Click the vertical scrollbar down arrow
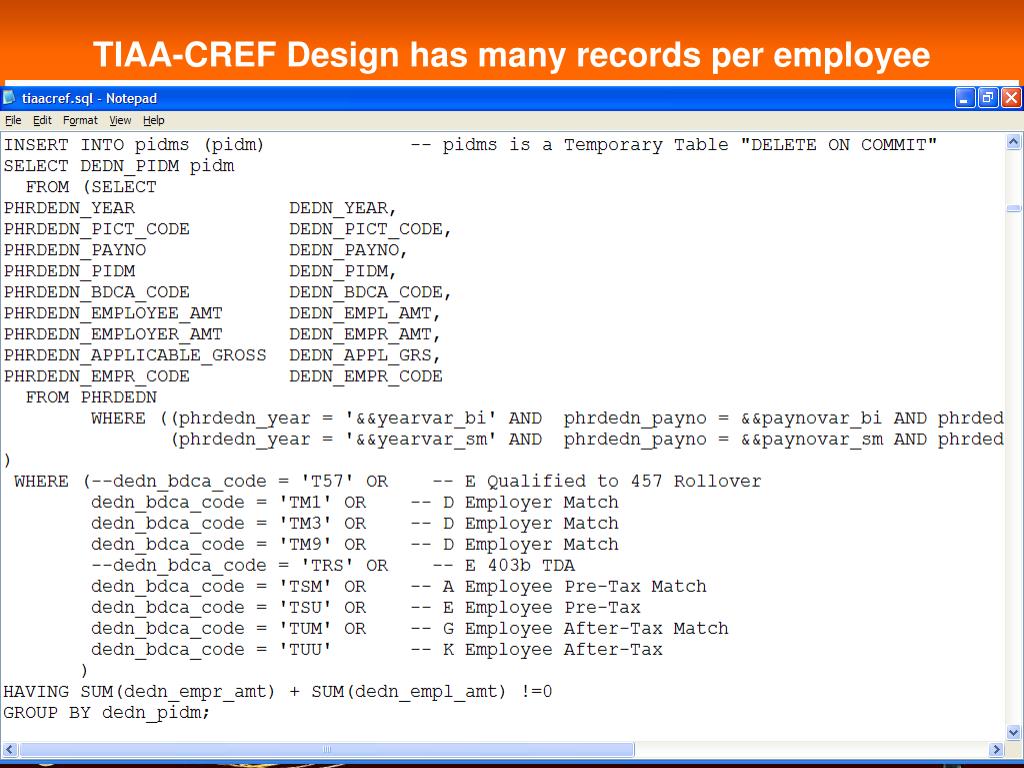The height and width of the screenshot is (768, 1024). tap(1014, 732)
